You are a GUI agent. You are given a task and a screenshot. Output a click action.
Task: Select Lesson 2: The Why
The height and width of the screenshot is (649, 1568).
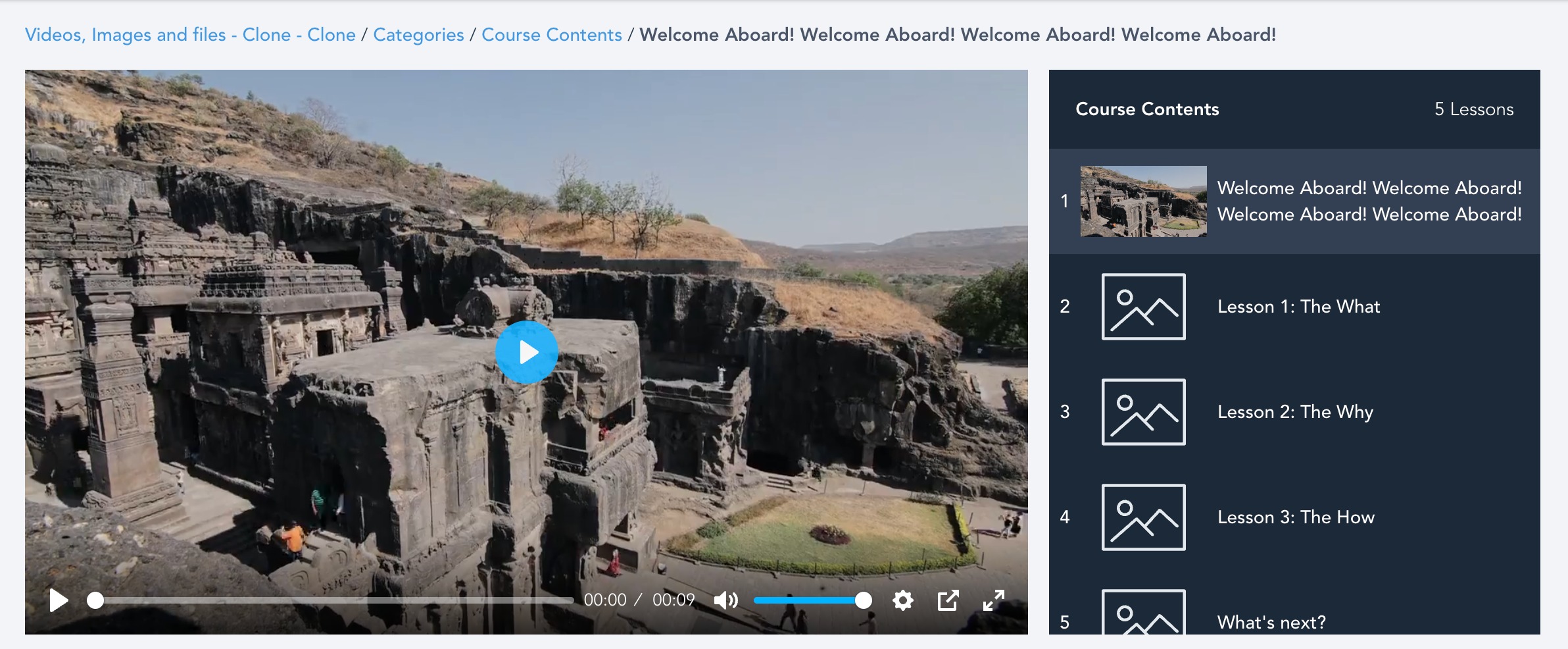pyautogui.click(x=1294, y=412)
